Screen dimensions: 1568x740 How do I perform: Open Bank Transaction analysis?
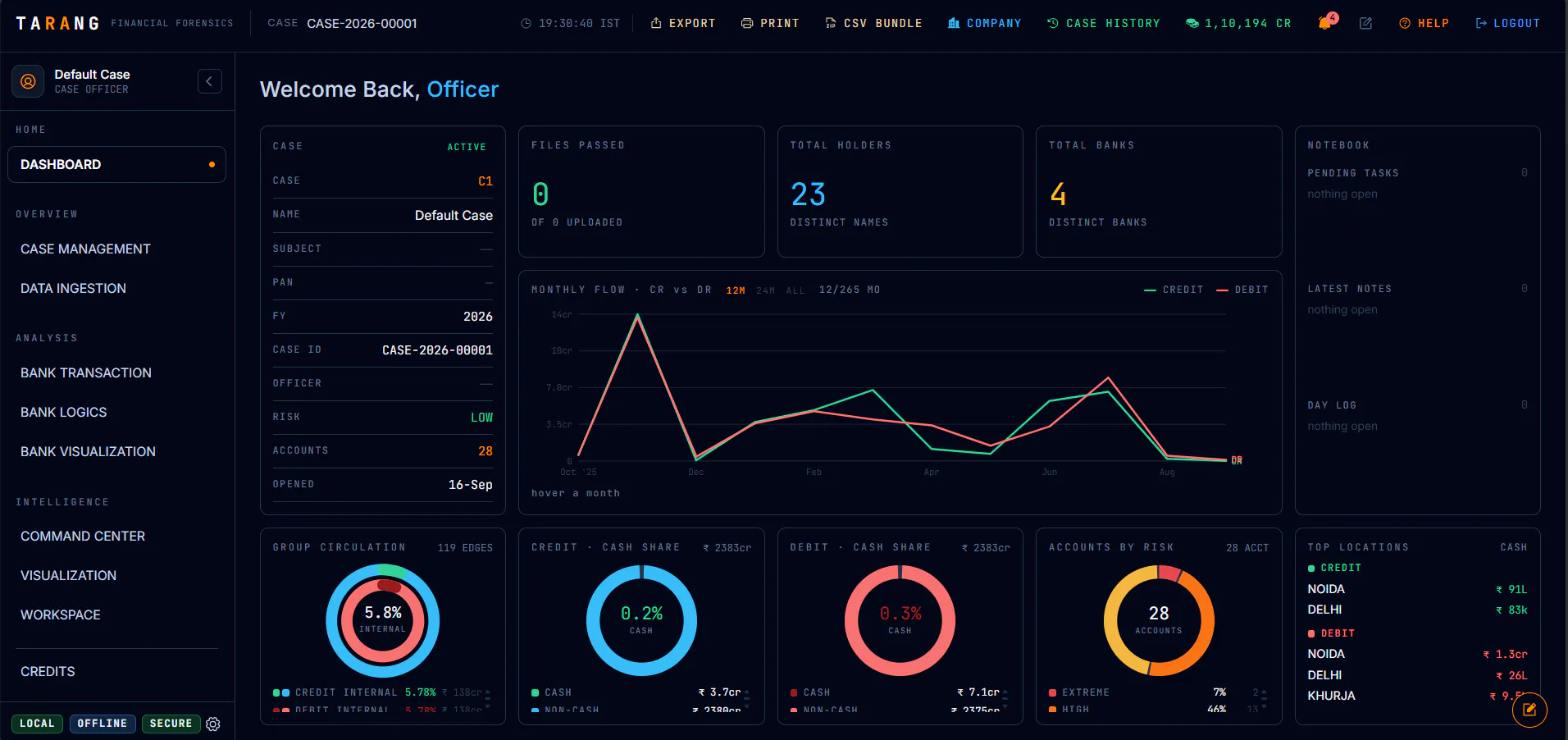(86, 372)
